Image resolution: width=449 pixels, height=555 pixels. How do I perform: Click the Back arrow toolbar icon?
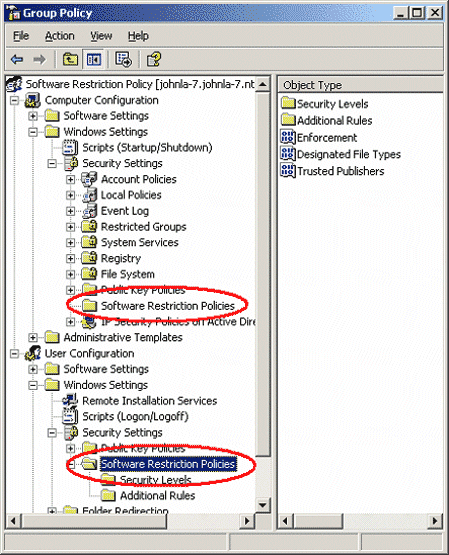click(17, 59)
